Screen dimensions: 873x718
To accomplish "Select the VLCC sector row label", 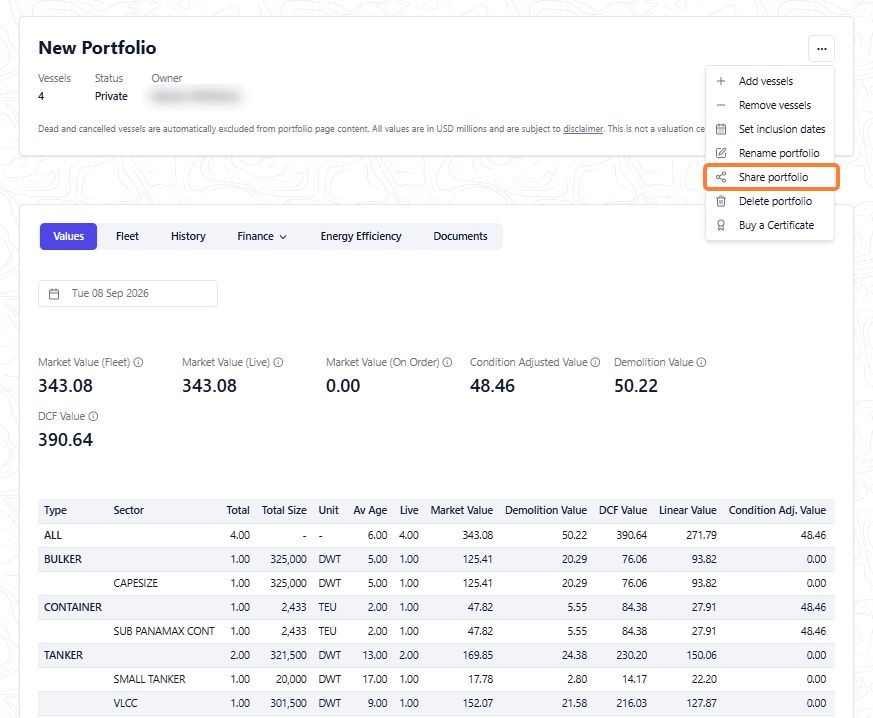I will pos(125,703).
